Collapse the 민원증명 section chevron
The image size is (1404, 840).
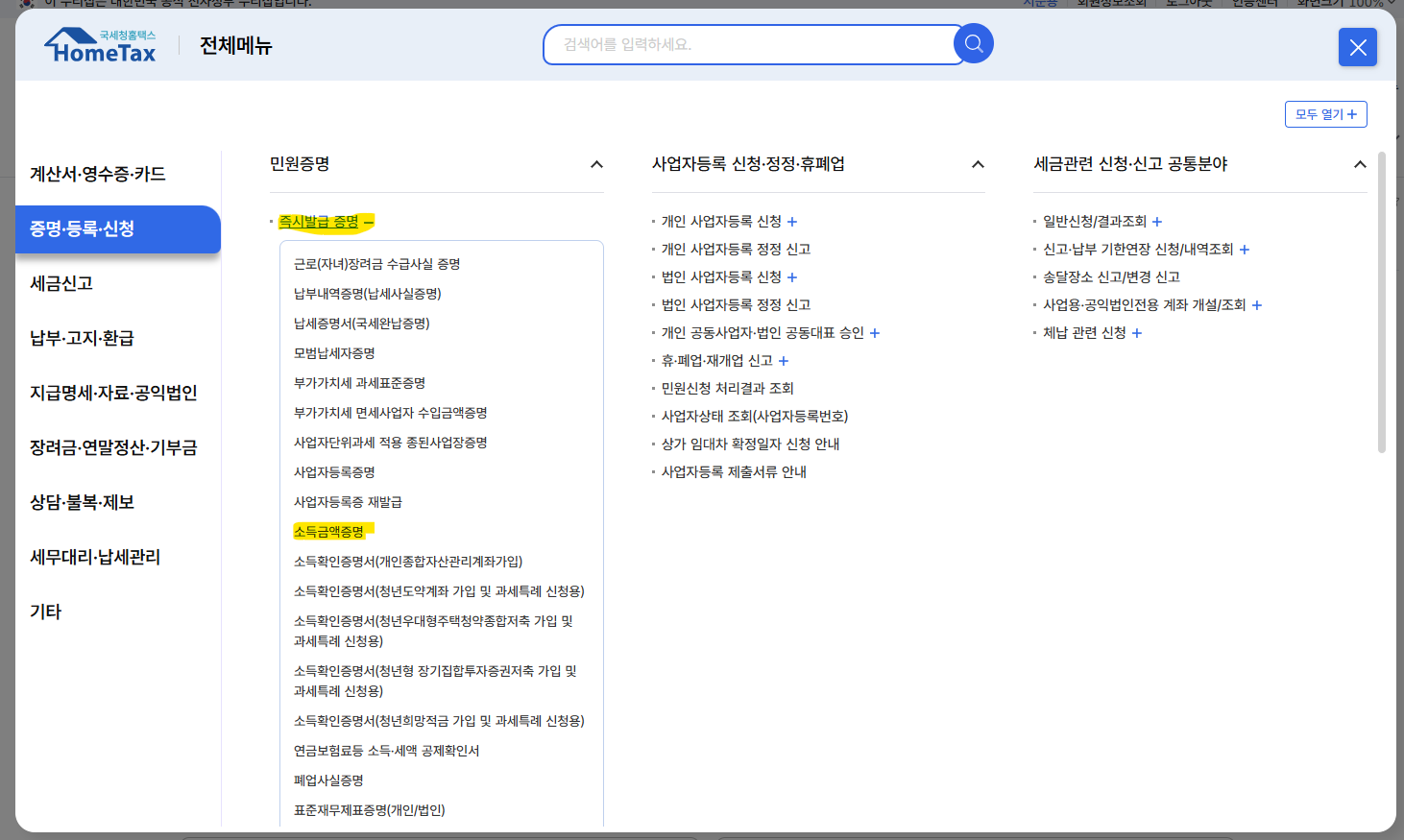[x=596, y=164]
